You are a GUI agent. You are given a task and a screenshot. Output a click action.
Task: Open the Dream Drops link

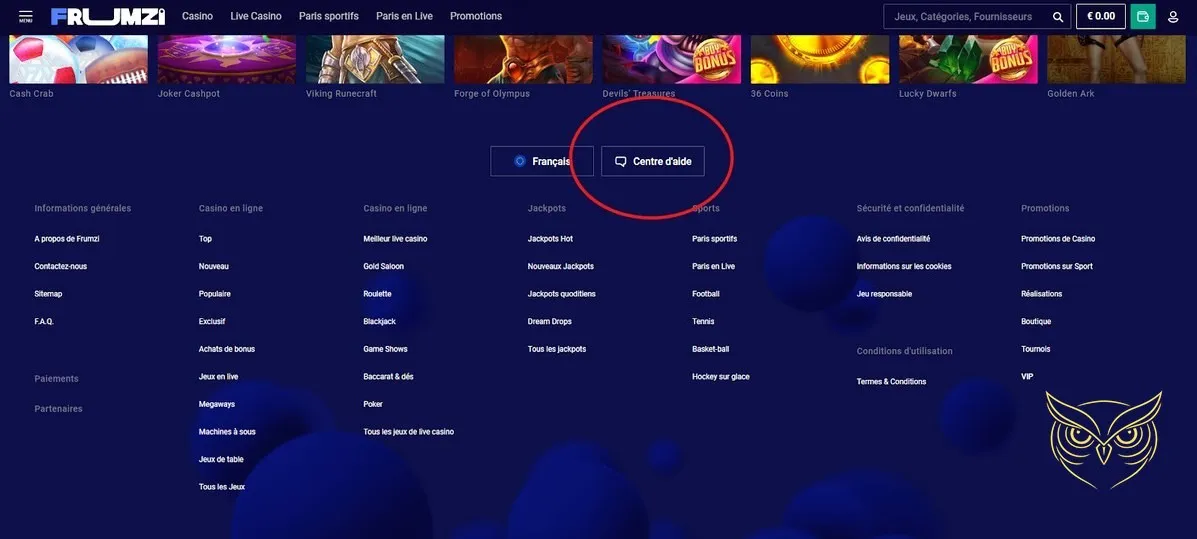pyautogui.click(x=550, y=321)
